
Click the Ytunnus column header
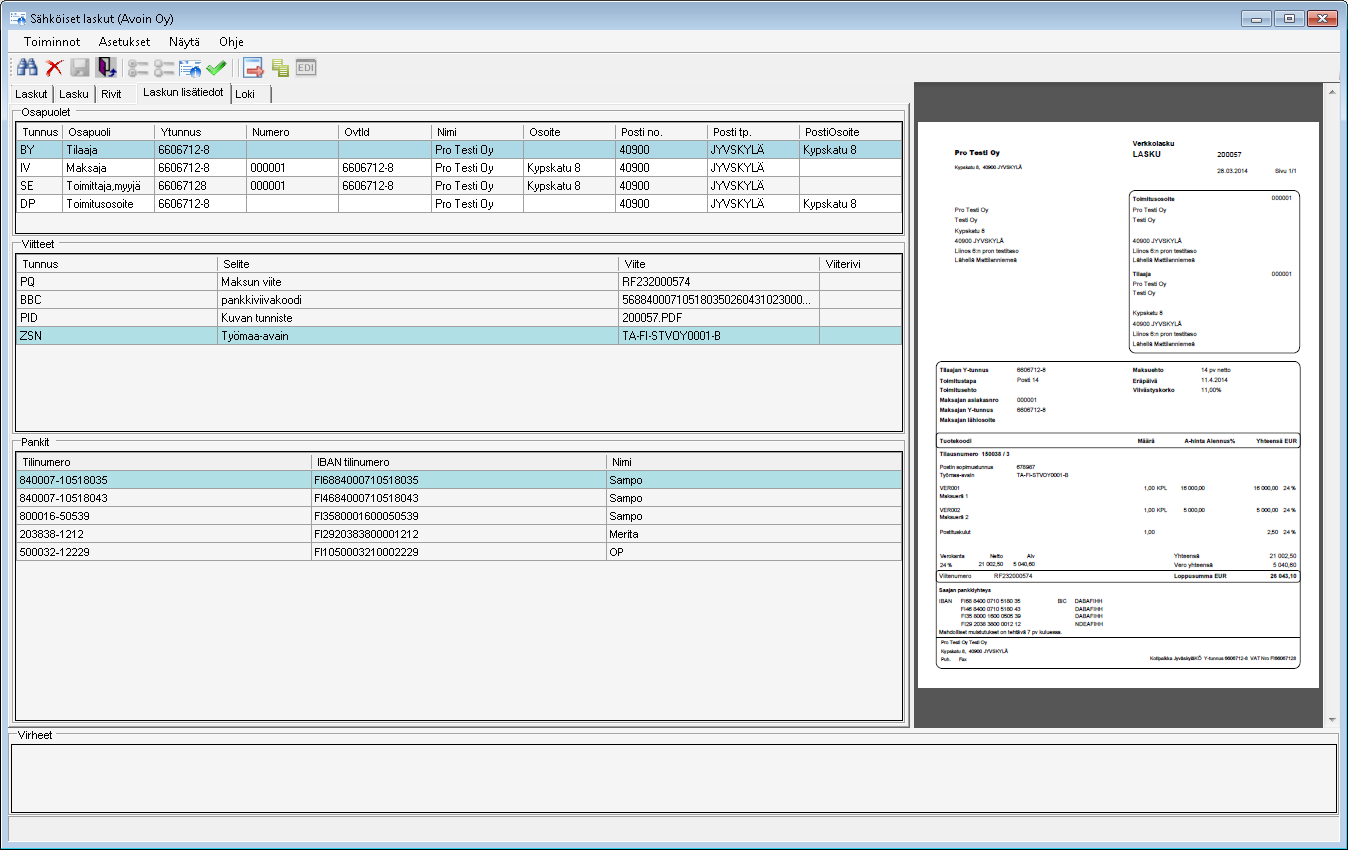(200, 132)
